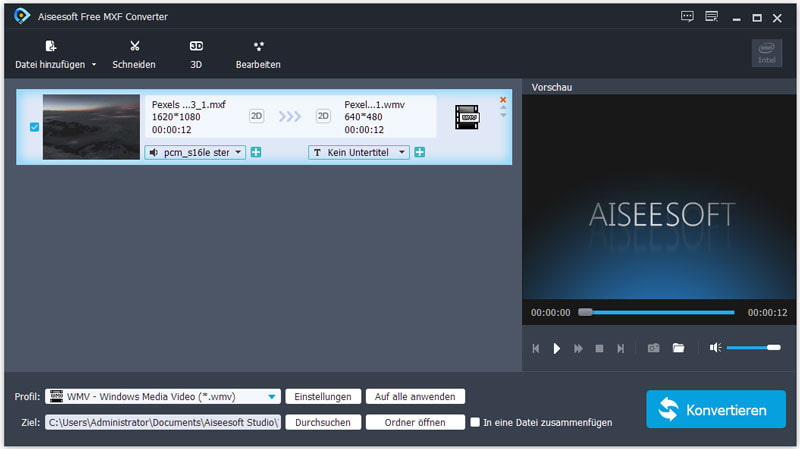Click the preview progress seek bar
This screenshot has height=449, width=800.
(x=656, y=312)
